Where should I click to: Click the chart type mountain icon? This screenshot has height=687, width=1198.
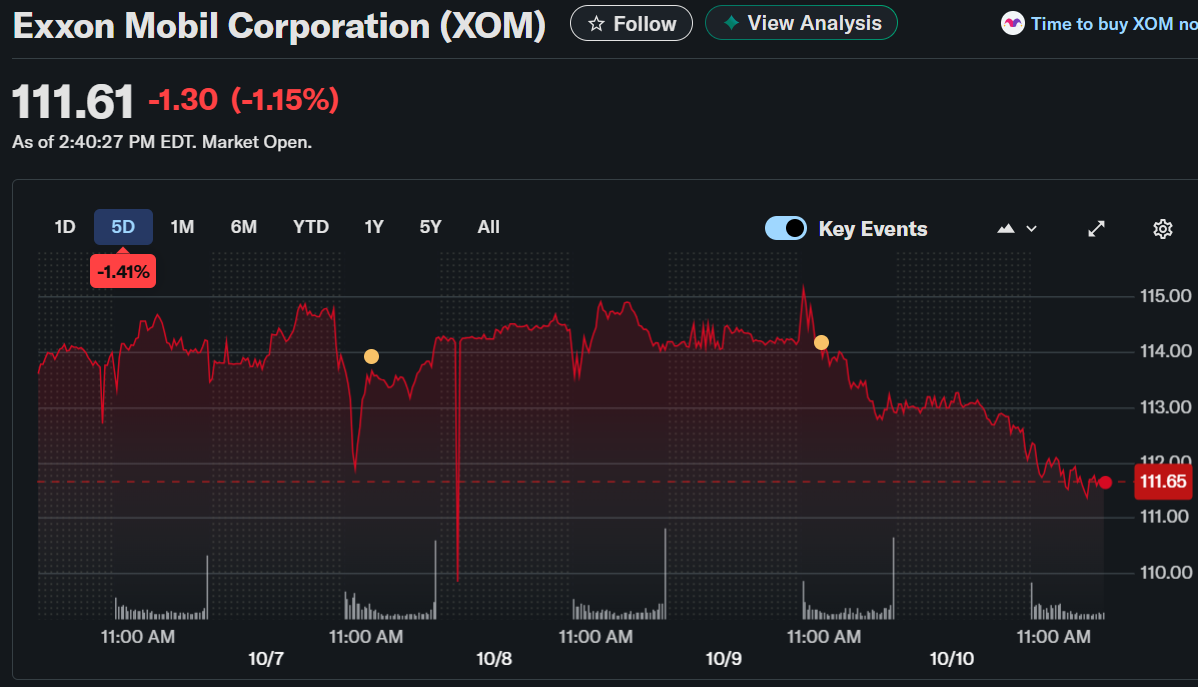pos(1006,229)
